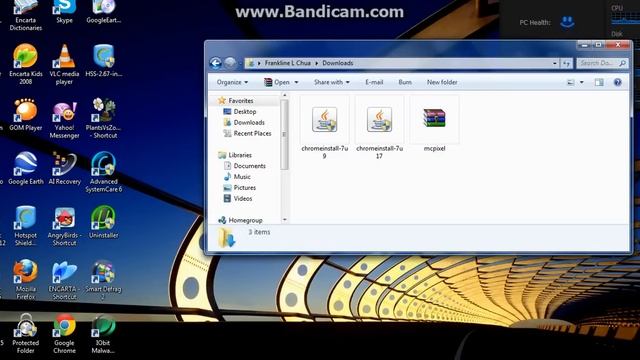Viewport: 640px width, 360px height.
Task: Click navigation pane scroll up arrow
Action: (284, 96)
